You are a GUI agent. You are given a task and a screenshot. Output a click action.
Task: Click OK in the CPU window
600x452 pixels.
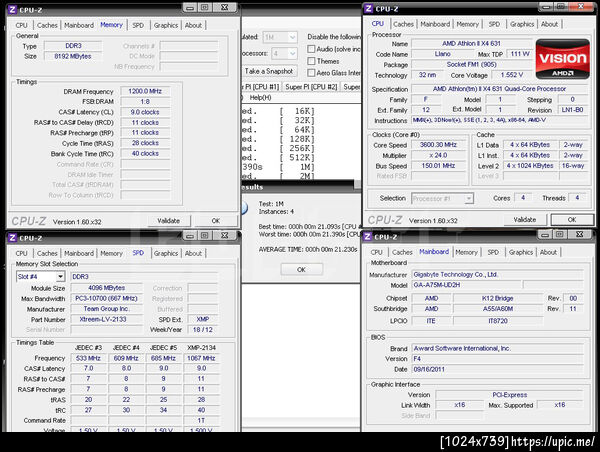(x=572, y=220)
